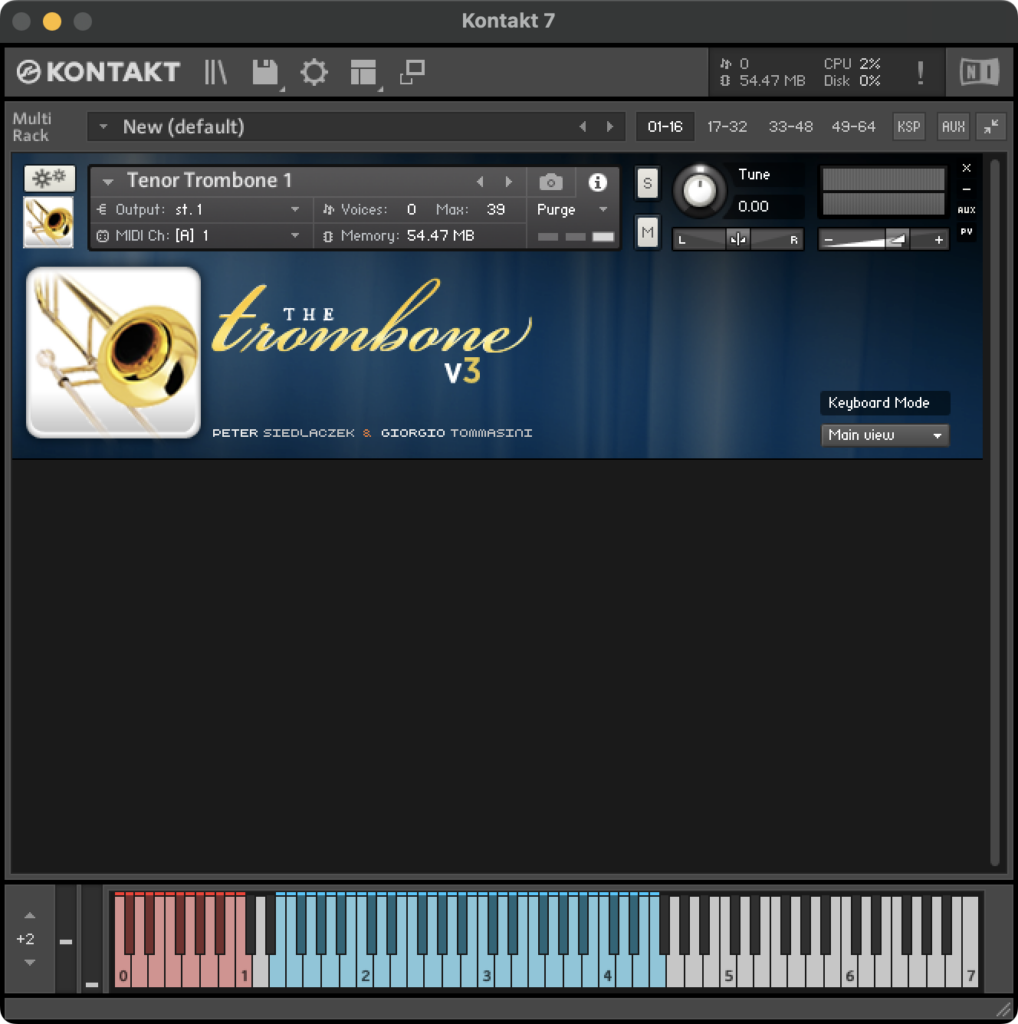1018x1024 pixels.
Task: Toggle the PV performance view button
Action: [x=966, y=232]
